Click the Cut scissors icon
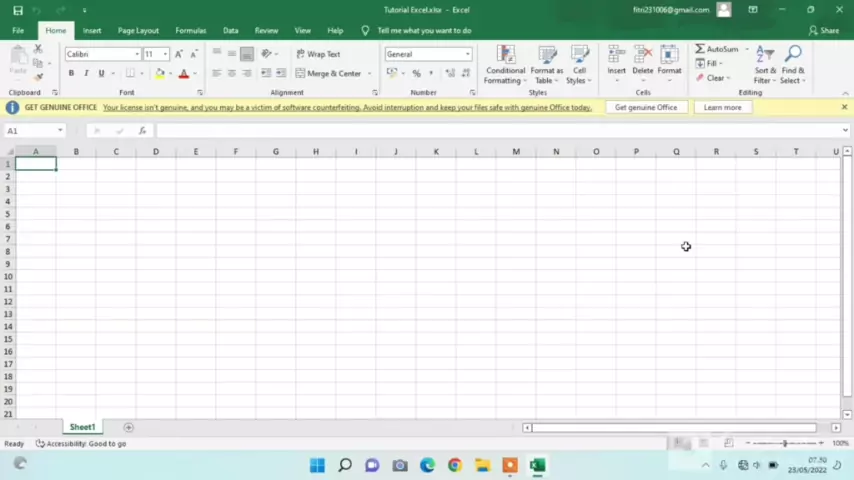This screenshot has width=854, height=480. (38, 49)
